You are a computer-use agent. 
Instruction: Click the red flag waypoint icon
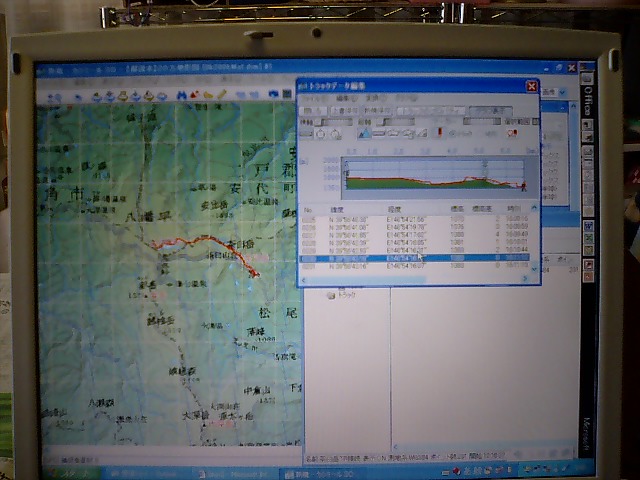(x=196, y=96)
